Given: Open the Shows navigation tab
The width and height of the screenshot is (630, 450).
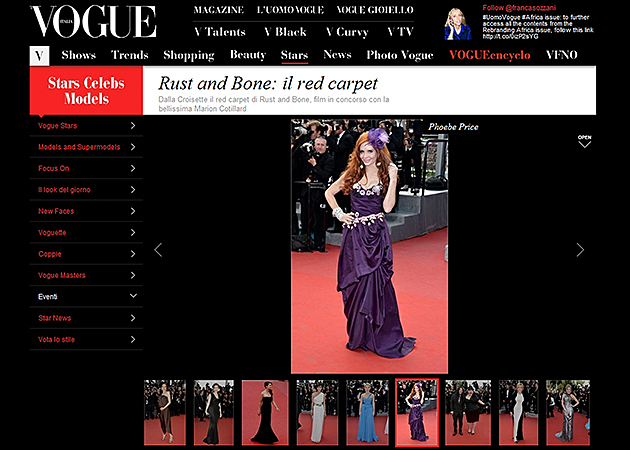Looking at the screenshot, I should coord(79,56).
